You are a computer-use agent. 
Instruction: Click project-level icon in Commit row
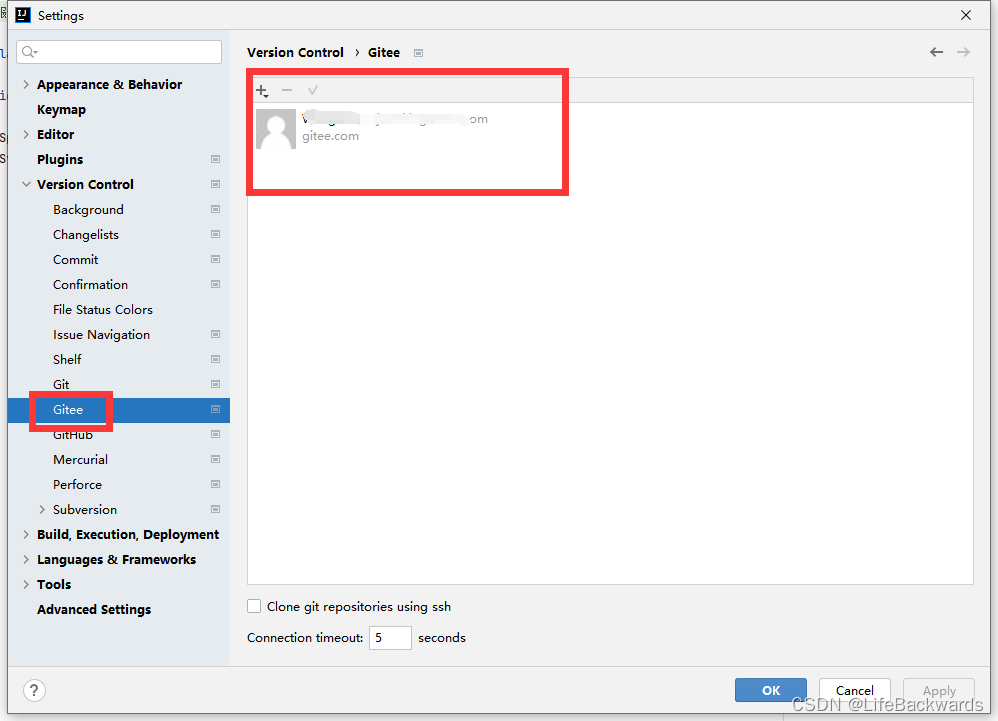pyautogui.click(x=215, y=259)
